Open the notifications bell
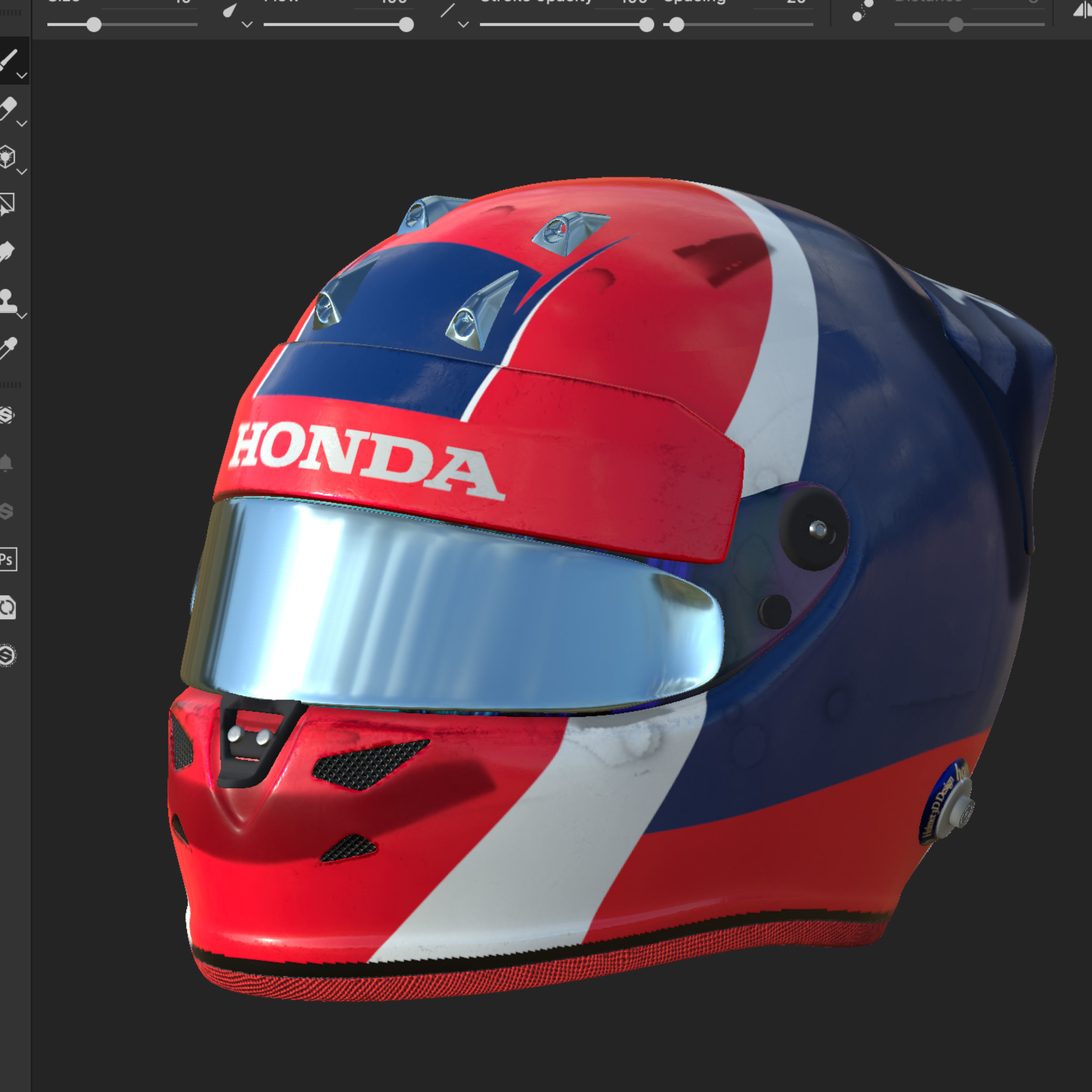The width and height of the screenshot is (1092, 1092). [6, 463]
